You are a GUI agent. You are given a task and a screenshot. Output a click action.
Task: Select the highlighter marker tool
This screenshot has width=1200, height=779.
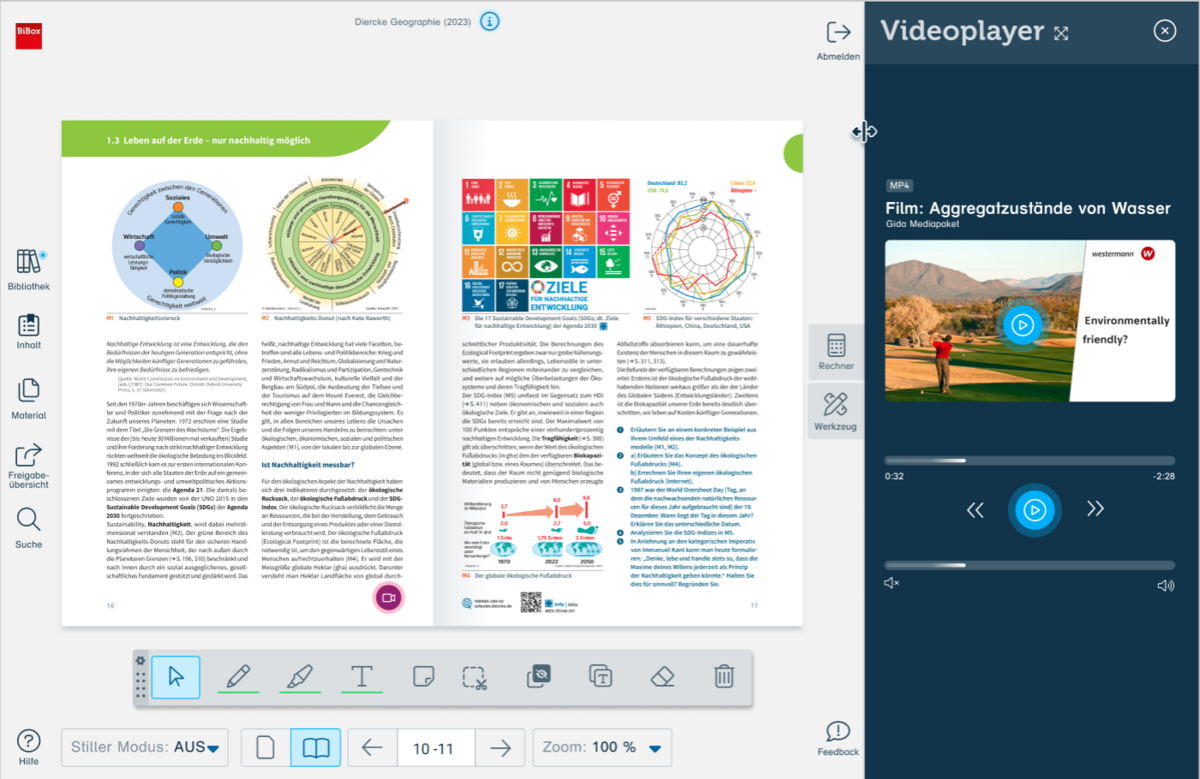(x=300, y=677)
